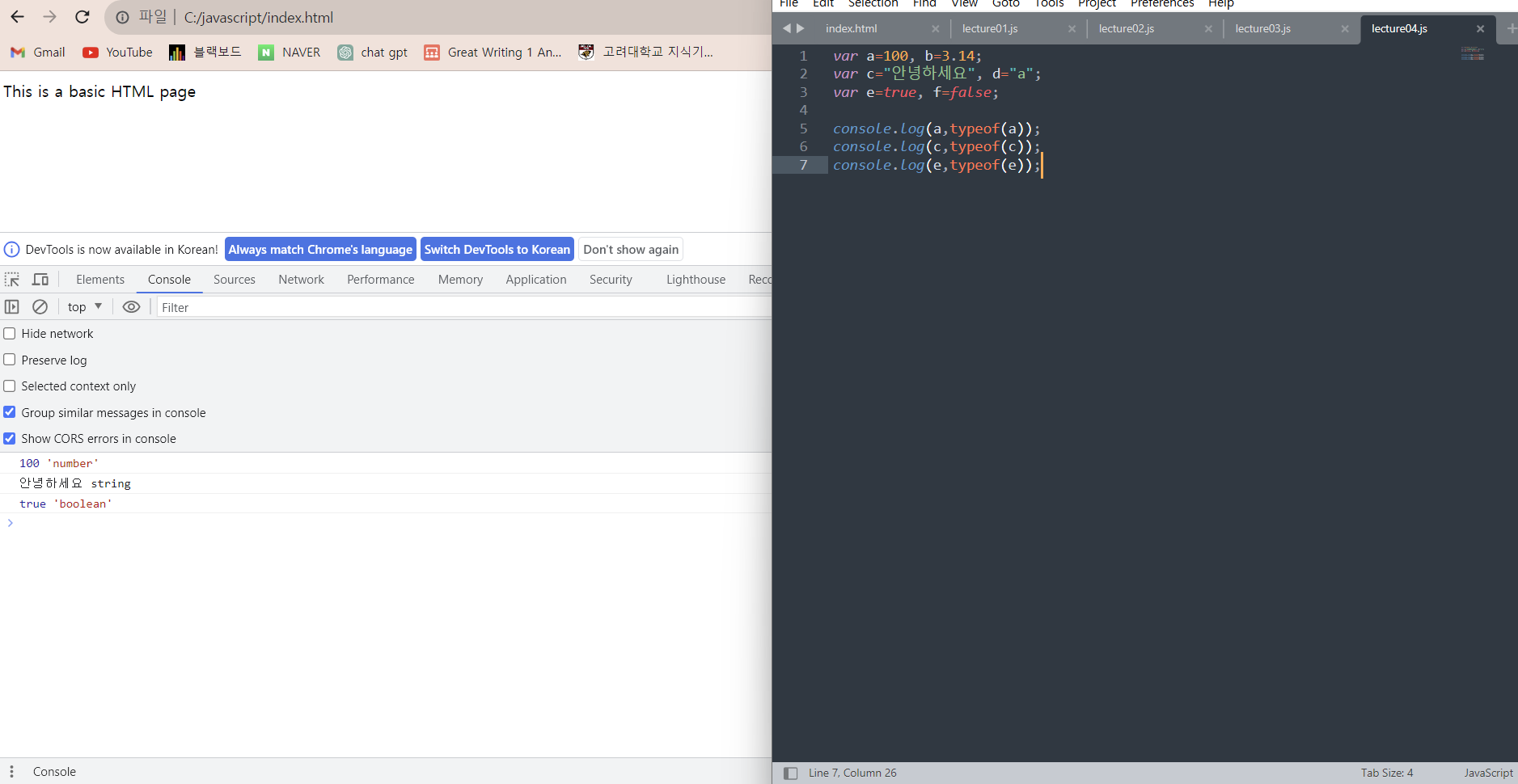Switch to the Elements DevTools tab
The width and height of the screenshot is (1518, 784).
(100, 280)
